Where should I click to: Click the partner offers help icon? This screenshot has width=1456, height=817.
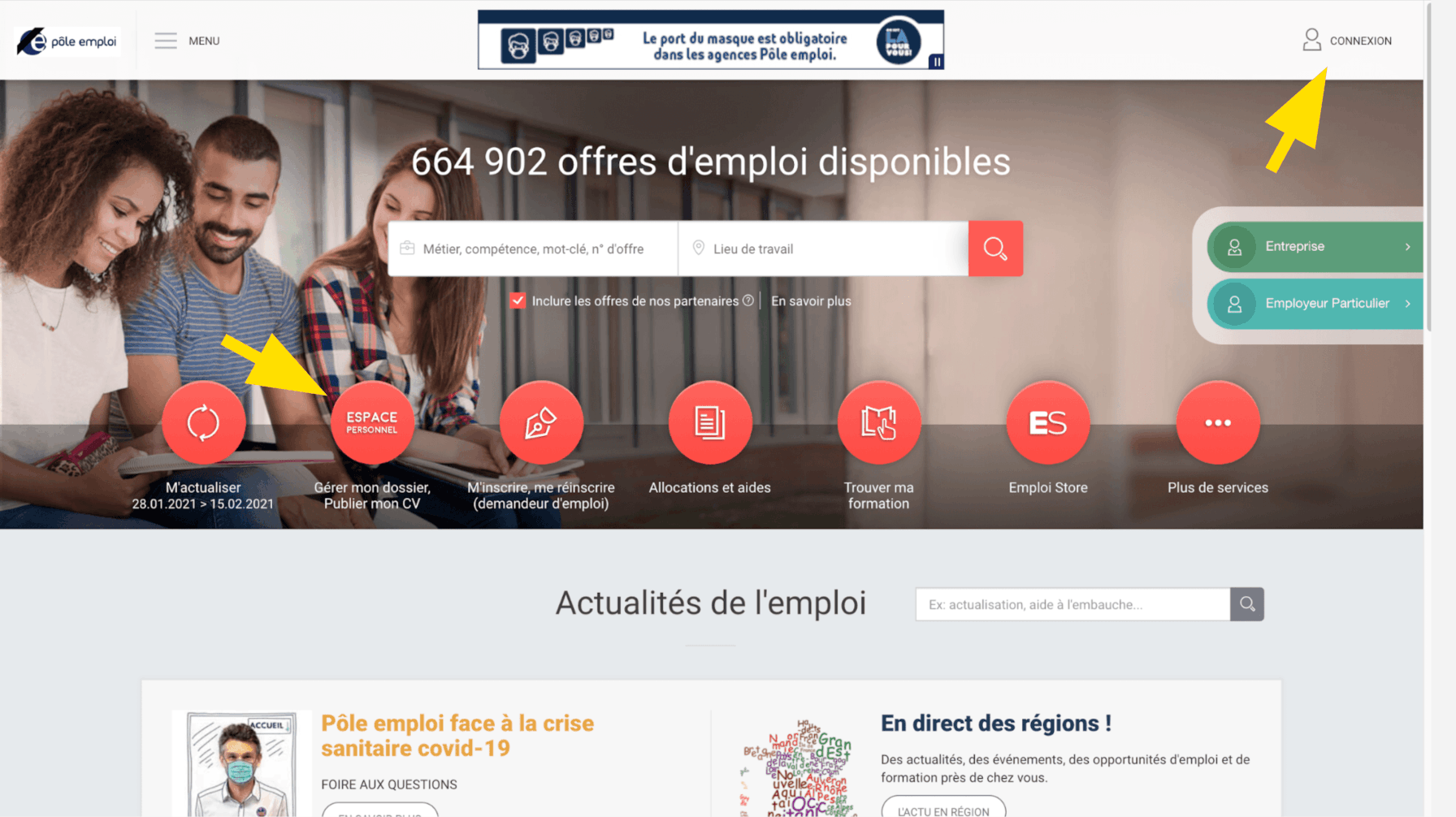pyautogui.click(x=748, y=300)
